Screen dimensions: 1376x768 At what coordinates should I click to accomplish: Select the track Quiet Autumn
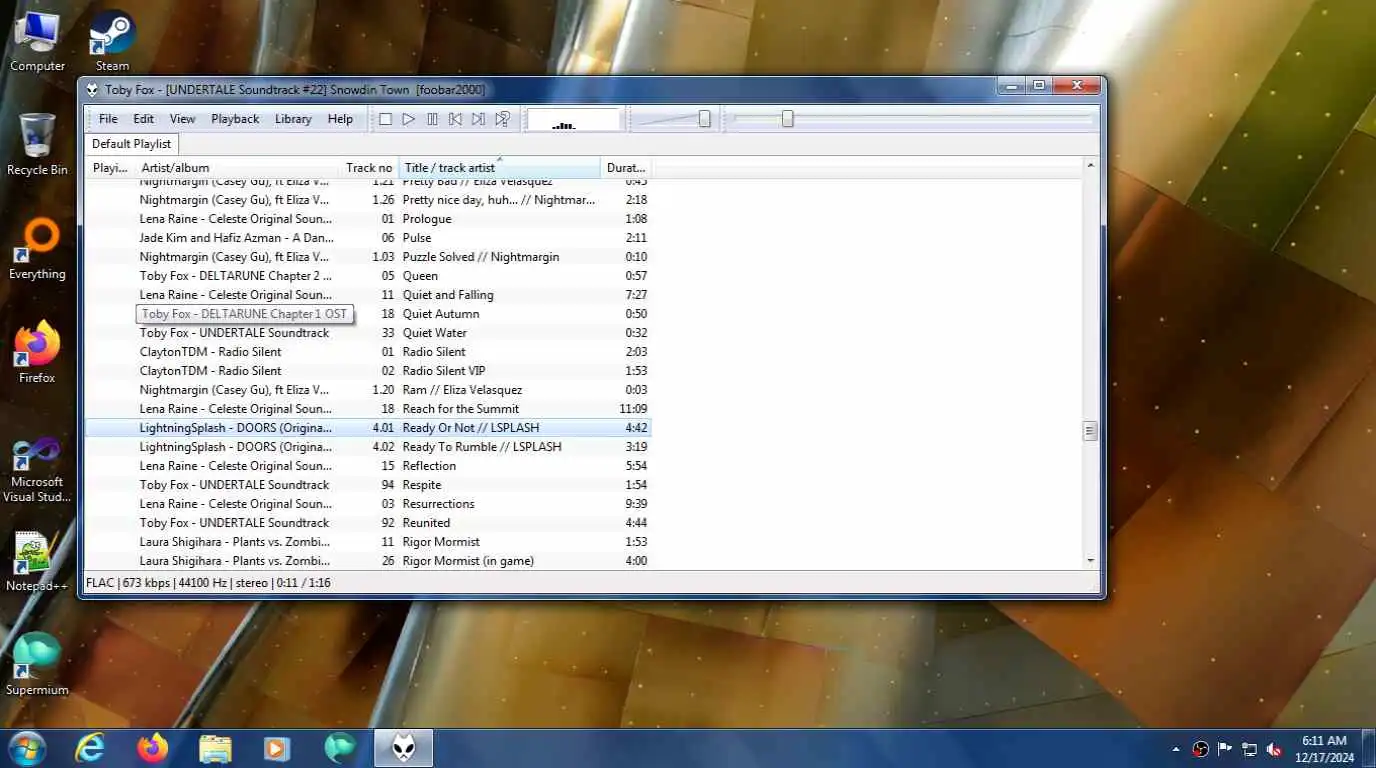(x=368, y=314)
